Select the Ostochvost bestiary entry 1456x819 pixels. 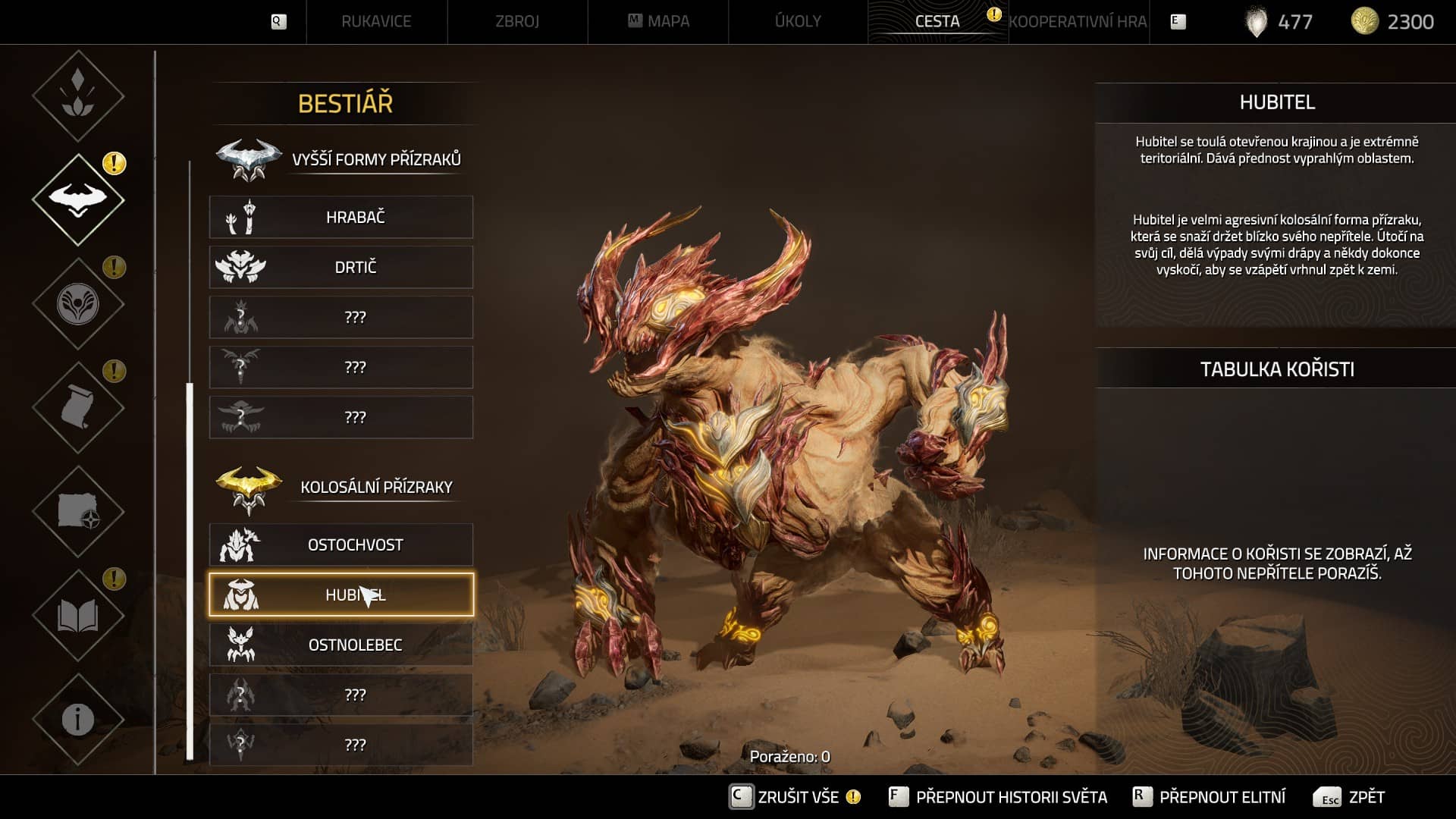click(x=341, y=544)
